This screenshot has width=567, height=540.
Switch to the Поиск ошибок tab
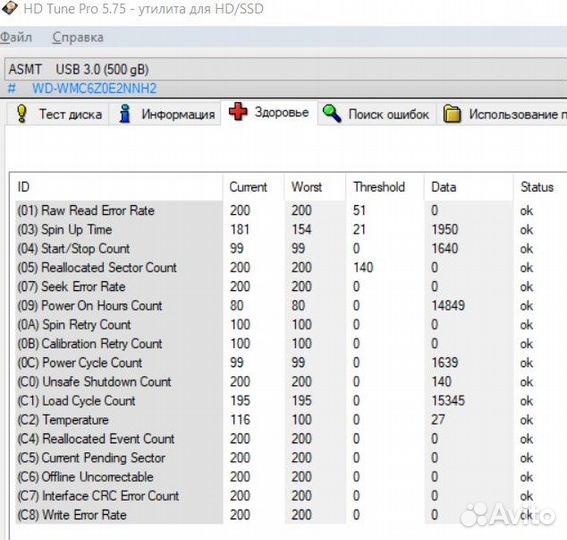pyautogui.click(x=377, y=114)
